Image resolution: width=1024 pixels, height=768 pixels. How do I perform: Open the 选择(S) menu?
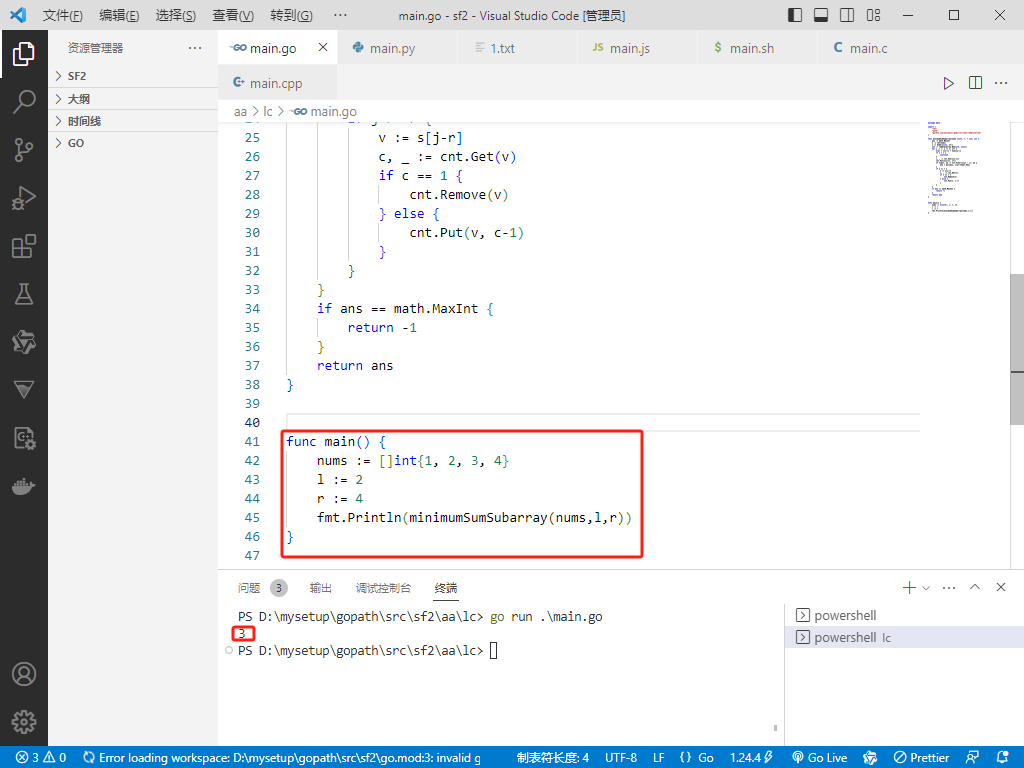click(176, 15)
